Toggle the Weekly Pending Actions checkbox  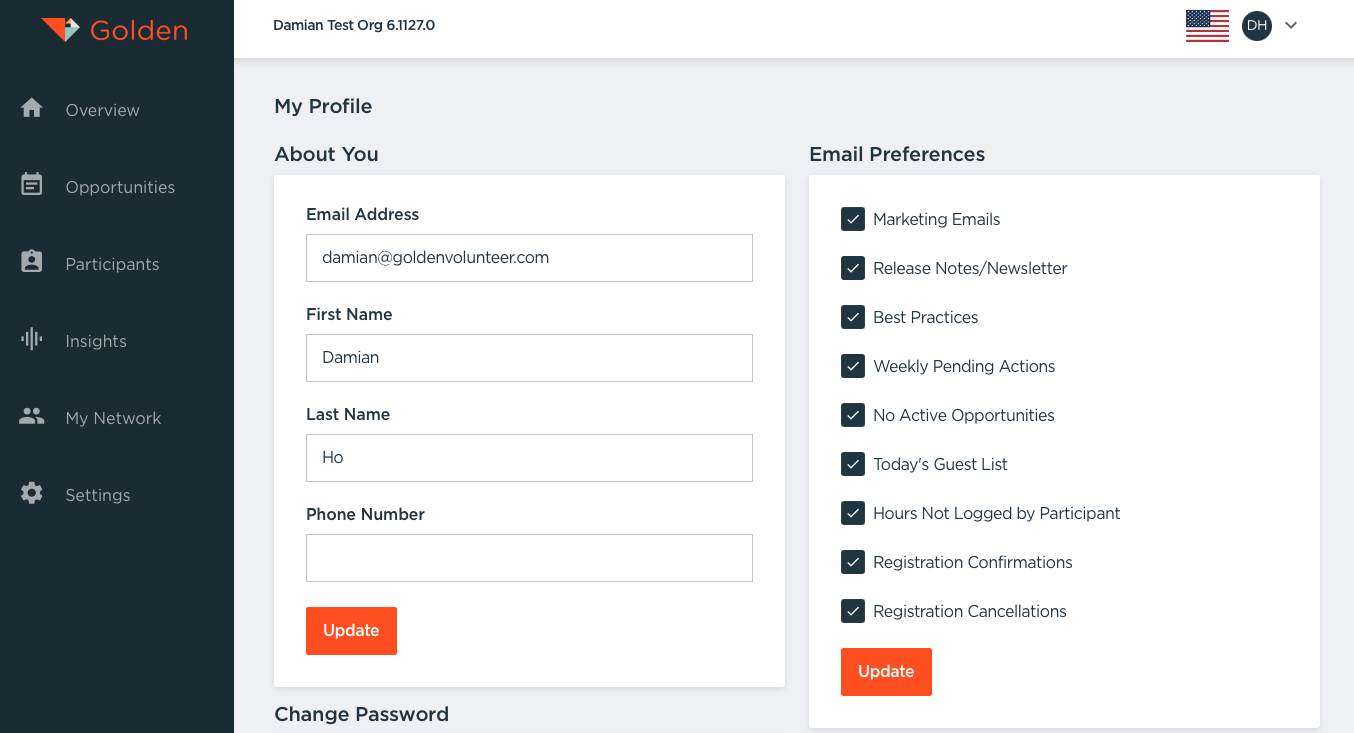click(853, 366)
